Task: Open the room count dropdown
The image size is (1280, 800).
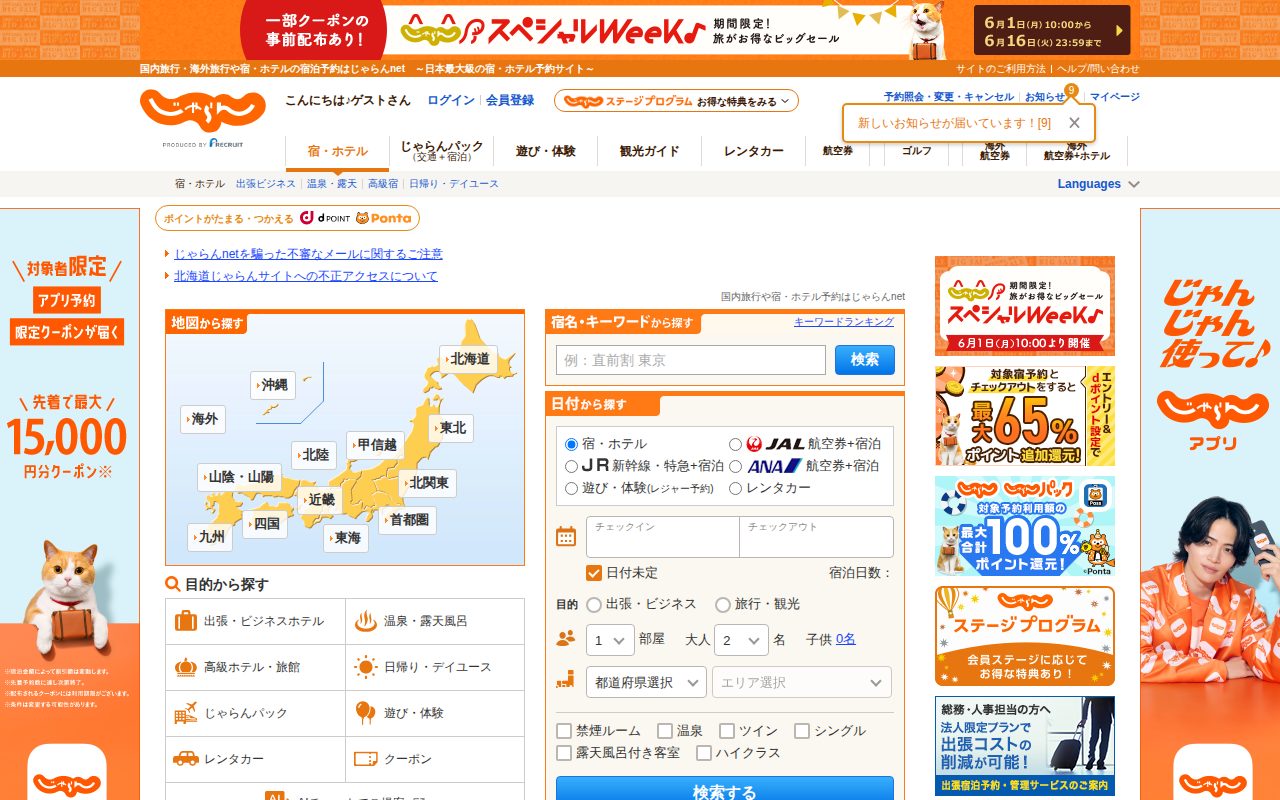Action: pos(610,639)
